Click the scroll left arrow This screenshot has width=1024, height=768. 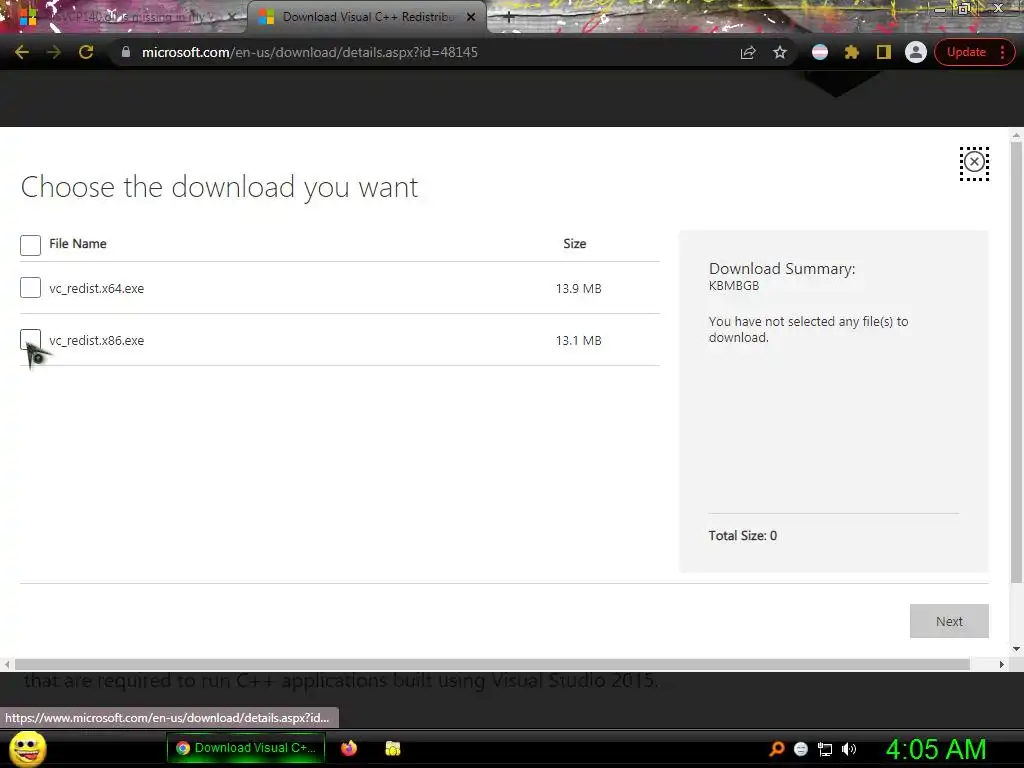[x=7, y=664]
